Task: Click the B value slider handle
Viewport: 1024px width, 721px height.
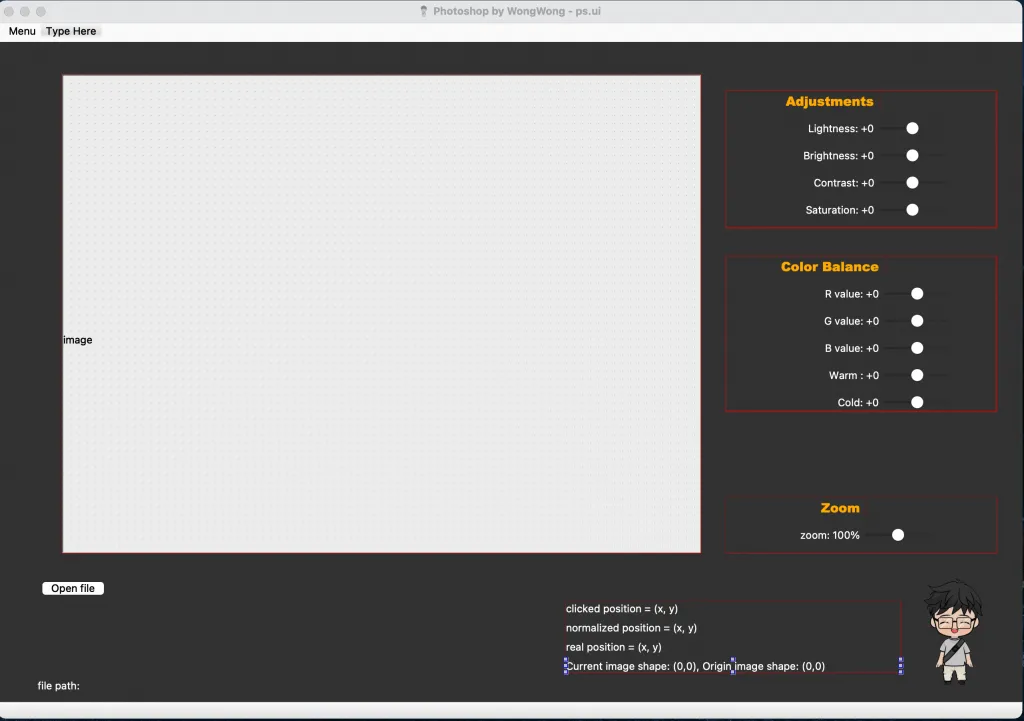Action: 917,348
